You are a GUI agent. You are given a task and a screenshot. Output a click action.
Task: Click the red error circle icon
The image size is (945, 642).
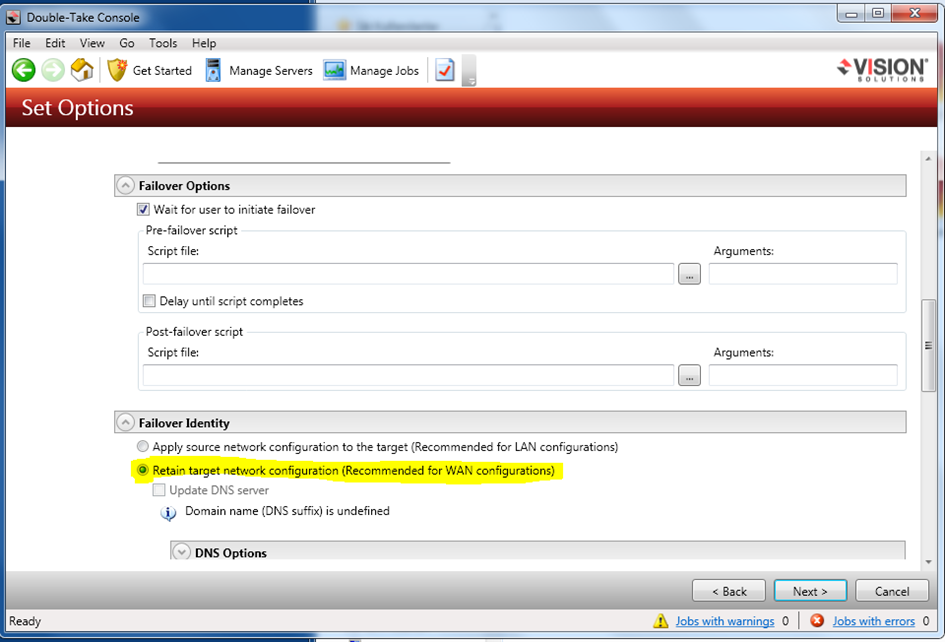coord(817,620)
